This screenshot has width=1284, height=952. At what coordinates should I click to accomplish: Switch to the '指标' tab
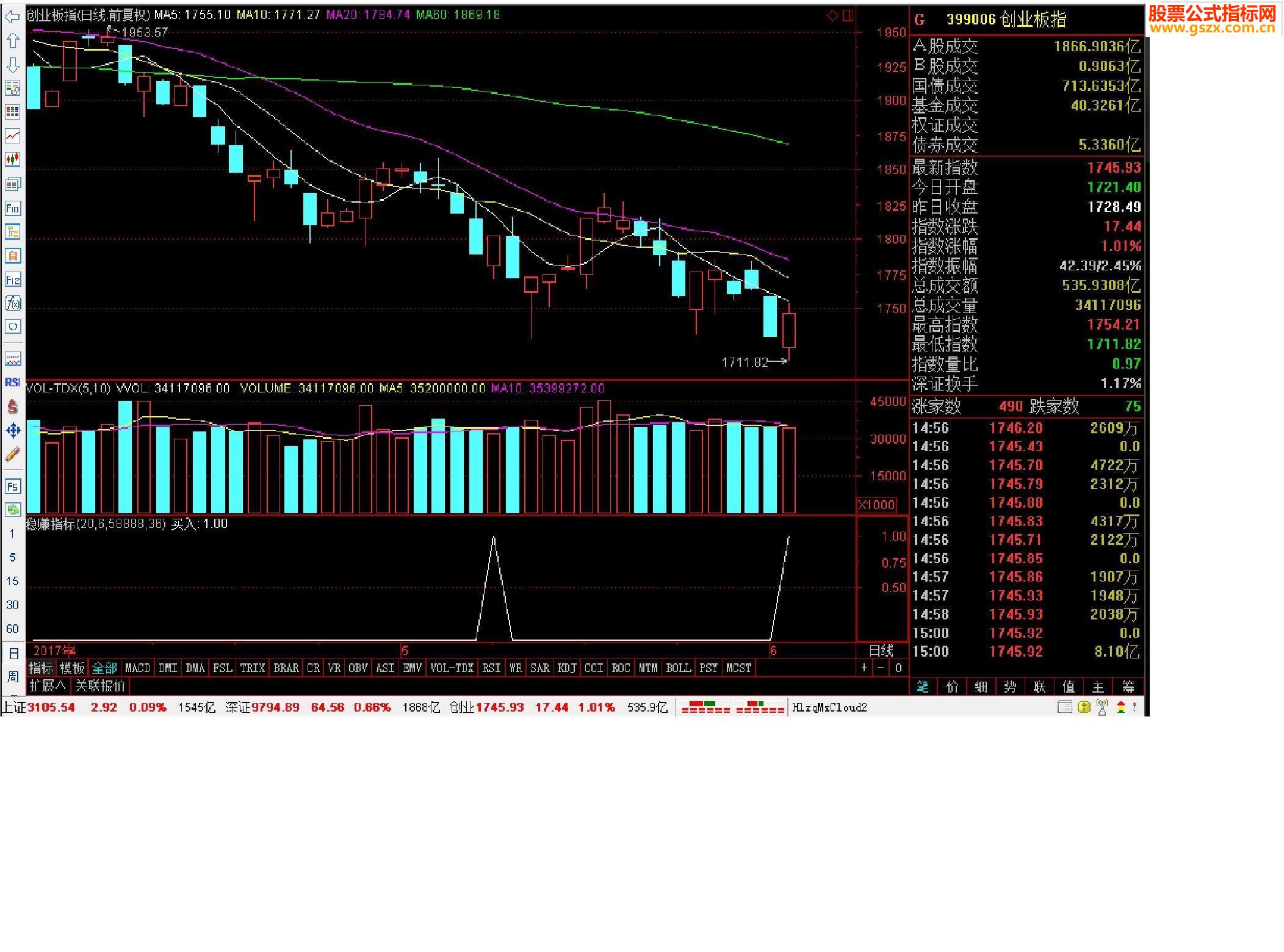(x=41, y=668)
